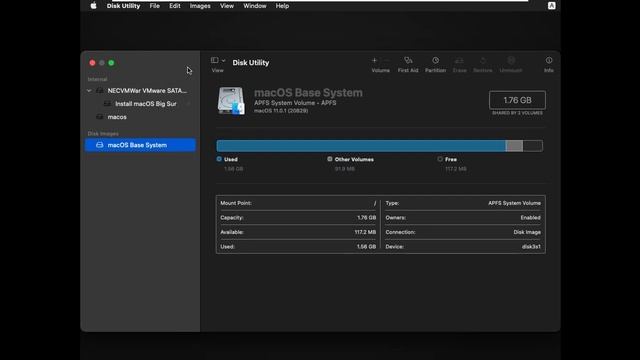
Task: Click the Available value 117.2 MB
Action: 365,232
